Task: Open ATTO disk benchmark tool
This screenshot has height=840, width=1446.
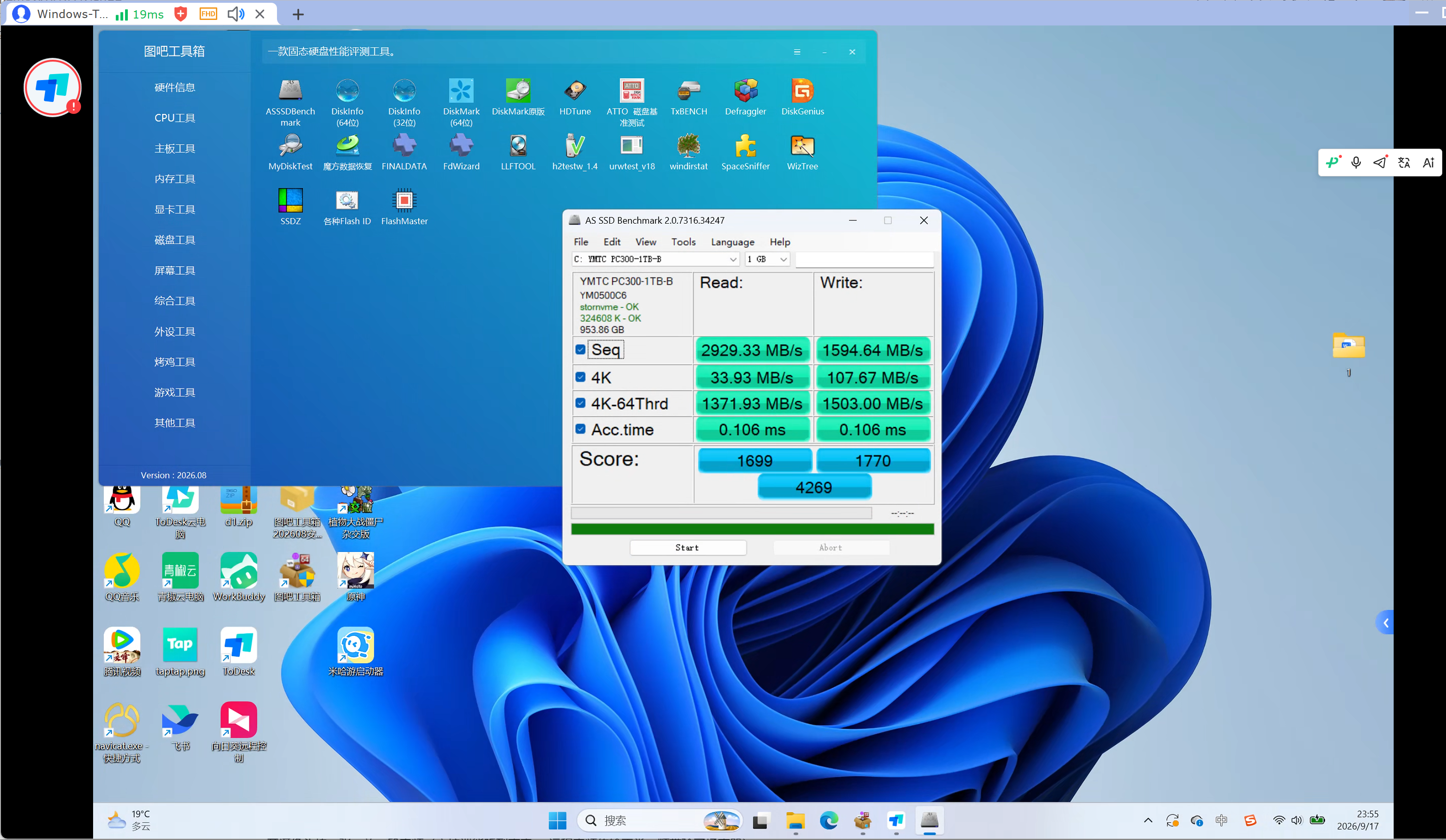Action: (x=632, y=91)
